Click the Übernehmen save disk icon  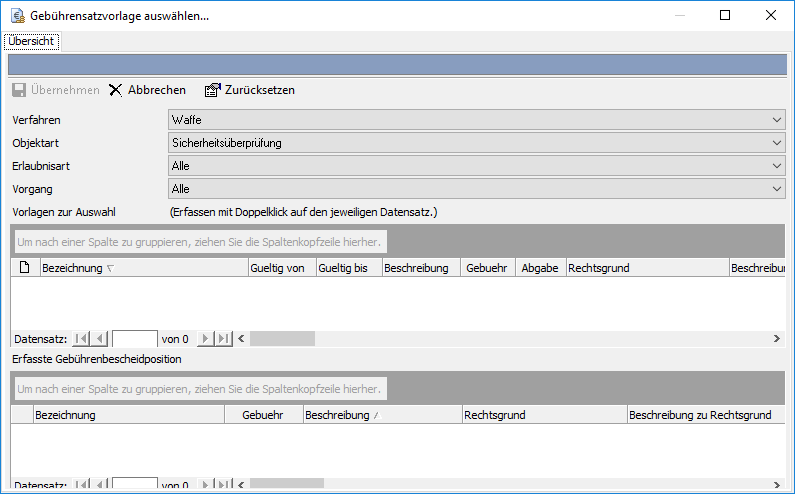[19, 90]
